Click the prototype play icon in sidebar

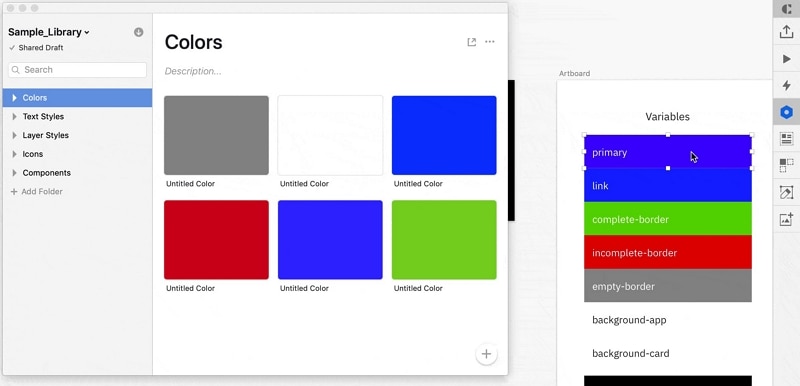point(786,59)
